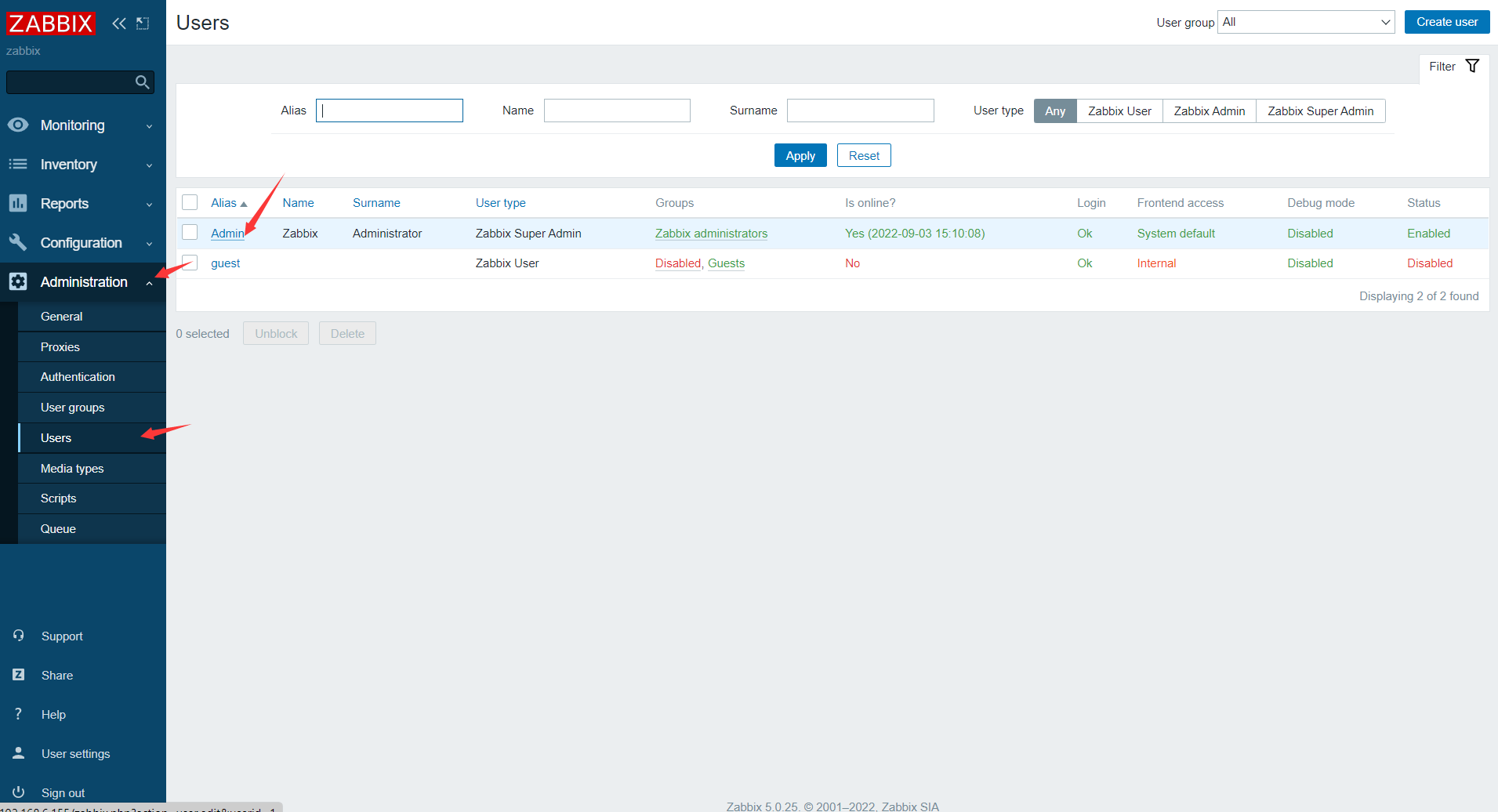Open the Disabled group link
Viewport: 1498px width, 812px height.
[678, 263]
